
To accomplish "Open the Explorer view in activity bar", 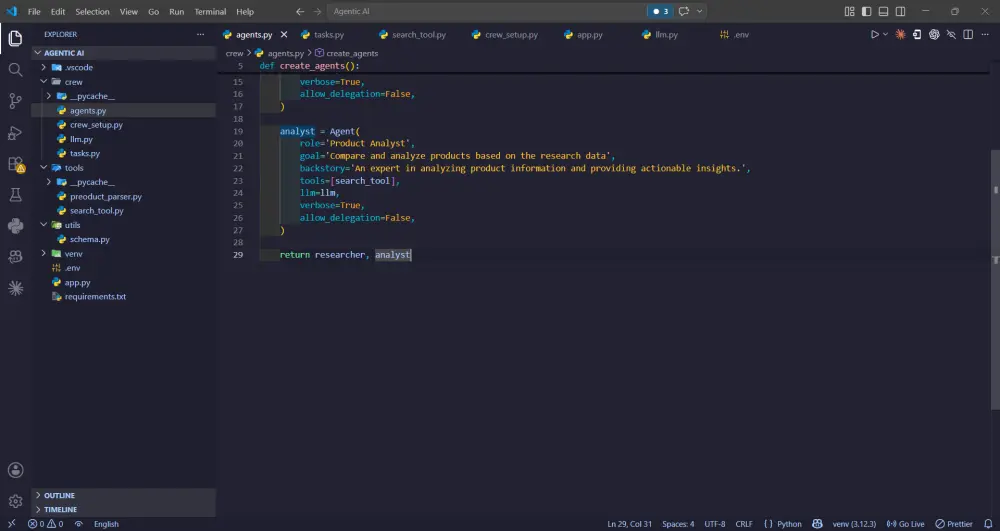I will [15, 38].
